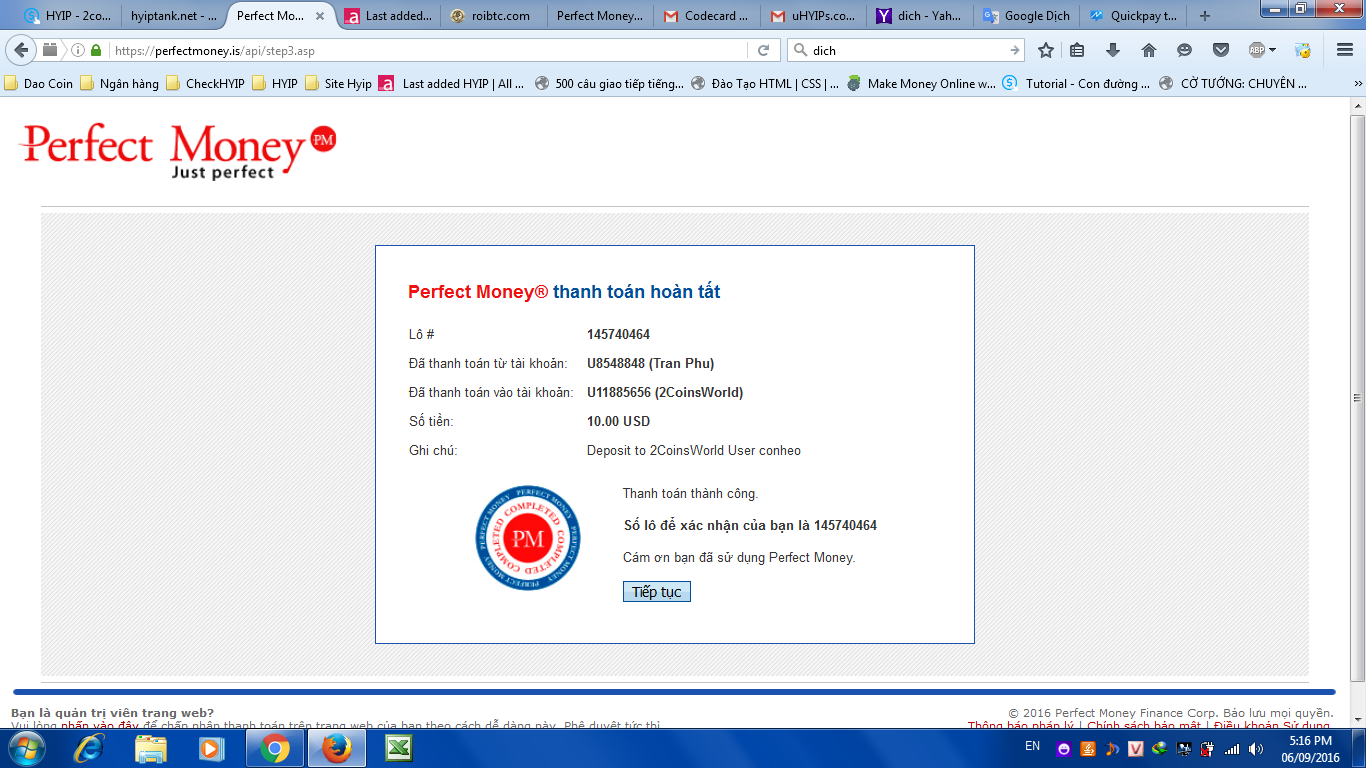Show site information via the 'i' icon
Viewport: 1366px width, 768px height.
(77, 50)
